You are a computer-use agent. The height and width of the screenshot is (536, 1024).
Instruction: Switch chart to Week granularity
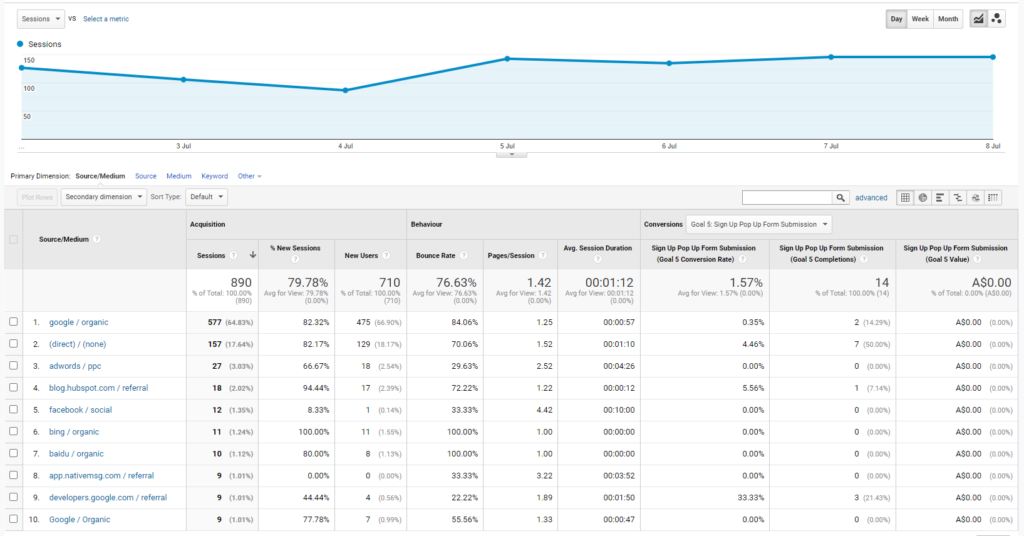point(920,19)
